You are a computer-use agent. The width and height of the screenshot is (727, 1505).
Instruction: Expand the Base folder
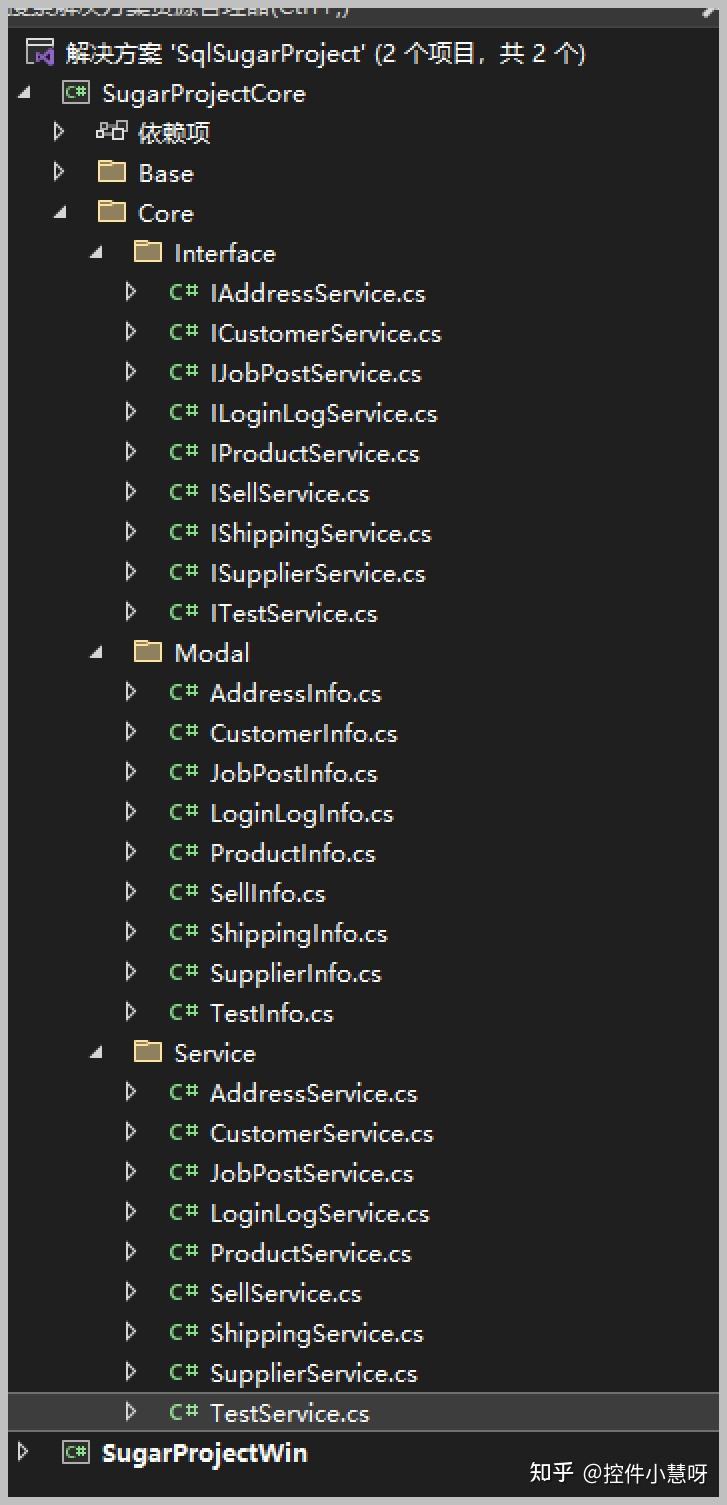[x=59, y=172]
